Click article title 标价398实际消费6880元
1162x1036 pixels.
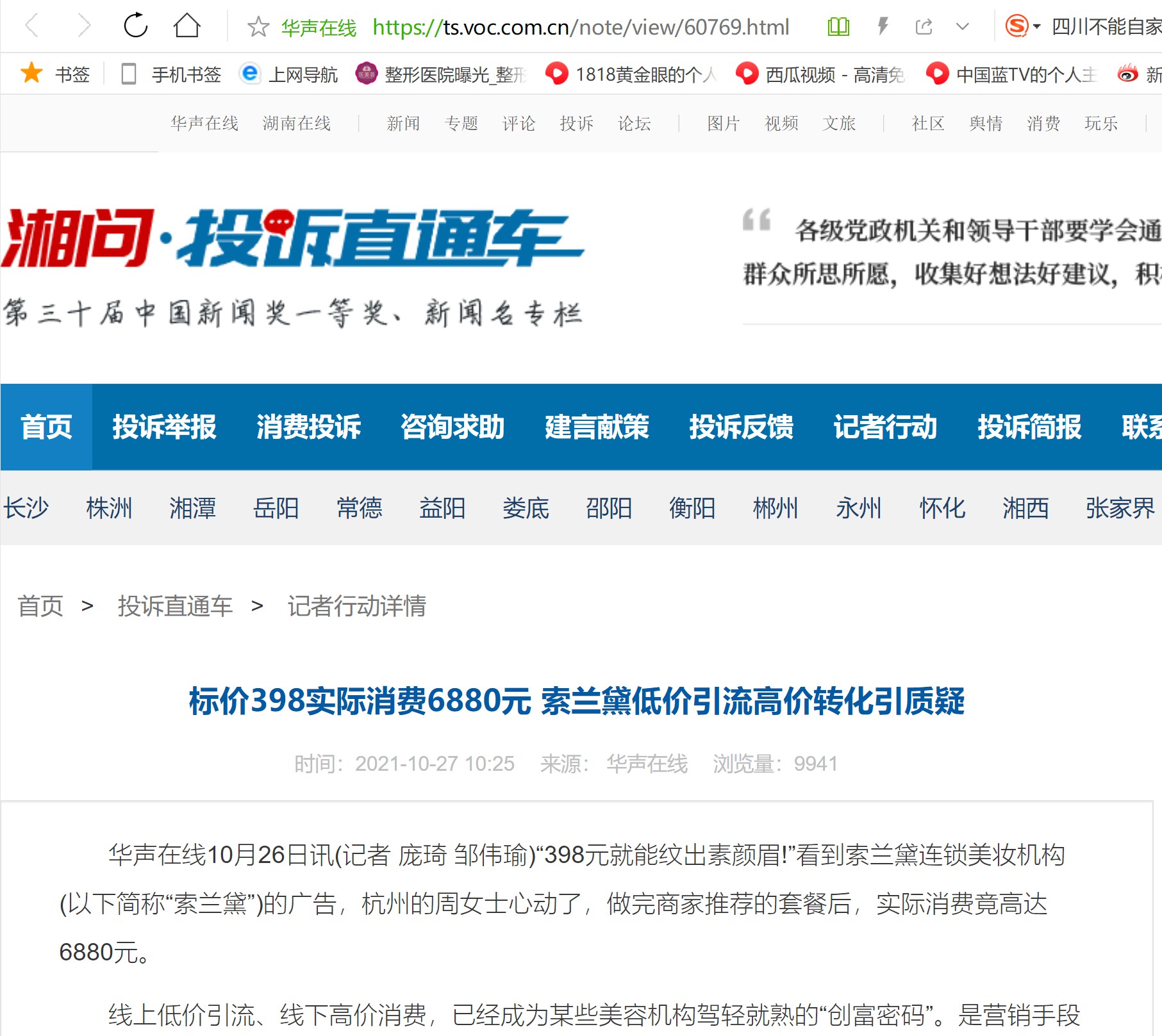coord(576,701)
